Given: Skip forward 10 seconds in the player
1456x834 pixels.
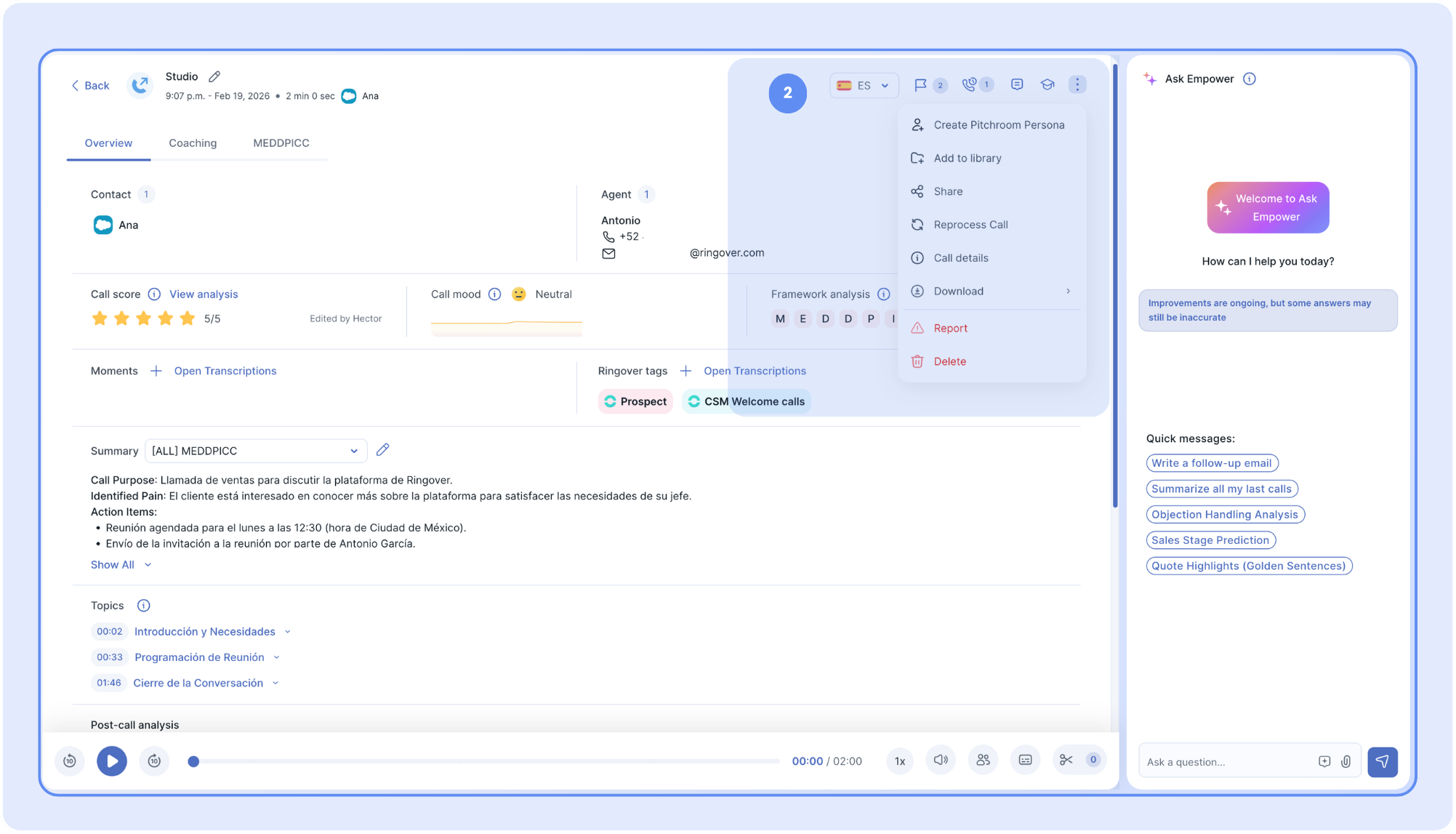Looking at the screenshot, I should [x=154, y=761].
